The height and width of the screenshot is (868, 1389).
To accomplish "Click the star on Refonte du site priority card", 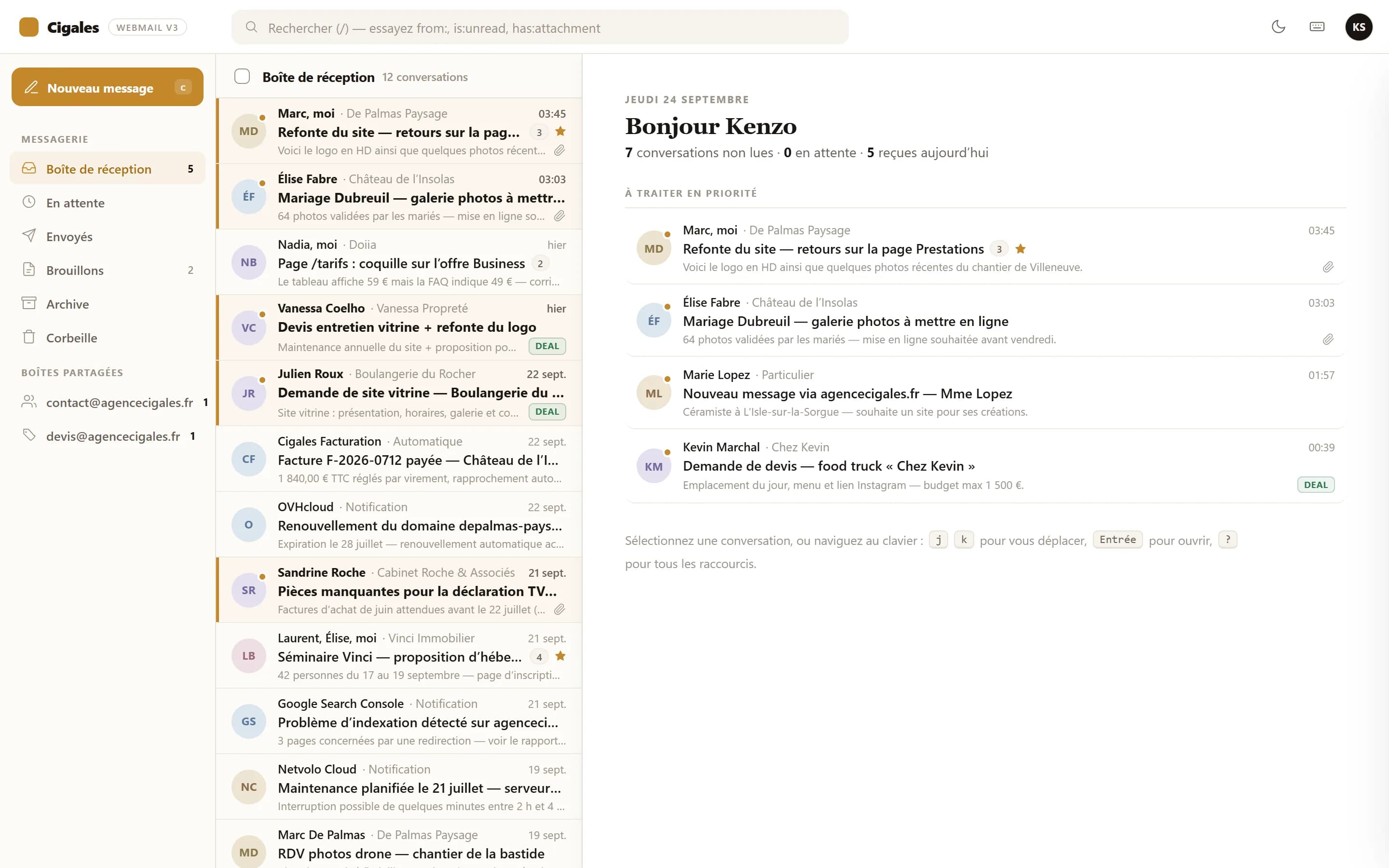I will point(1021,248).
